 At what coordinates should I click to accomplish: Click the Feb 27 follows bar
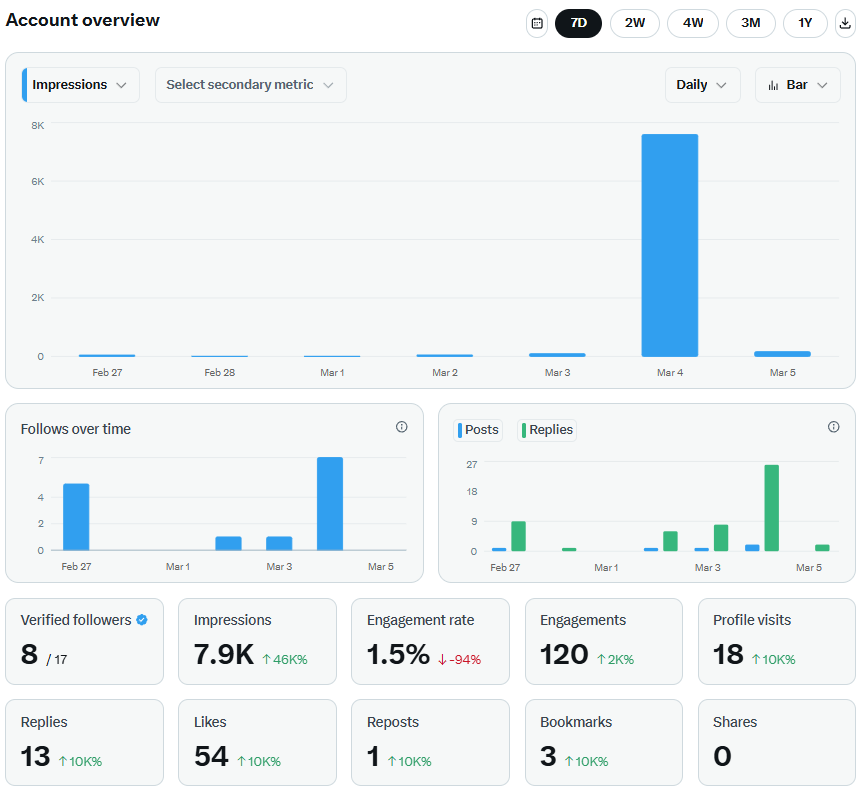click(76, 517)
